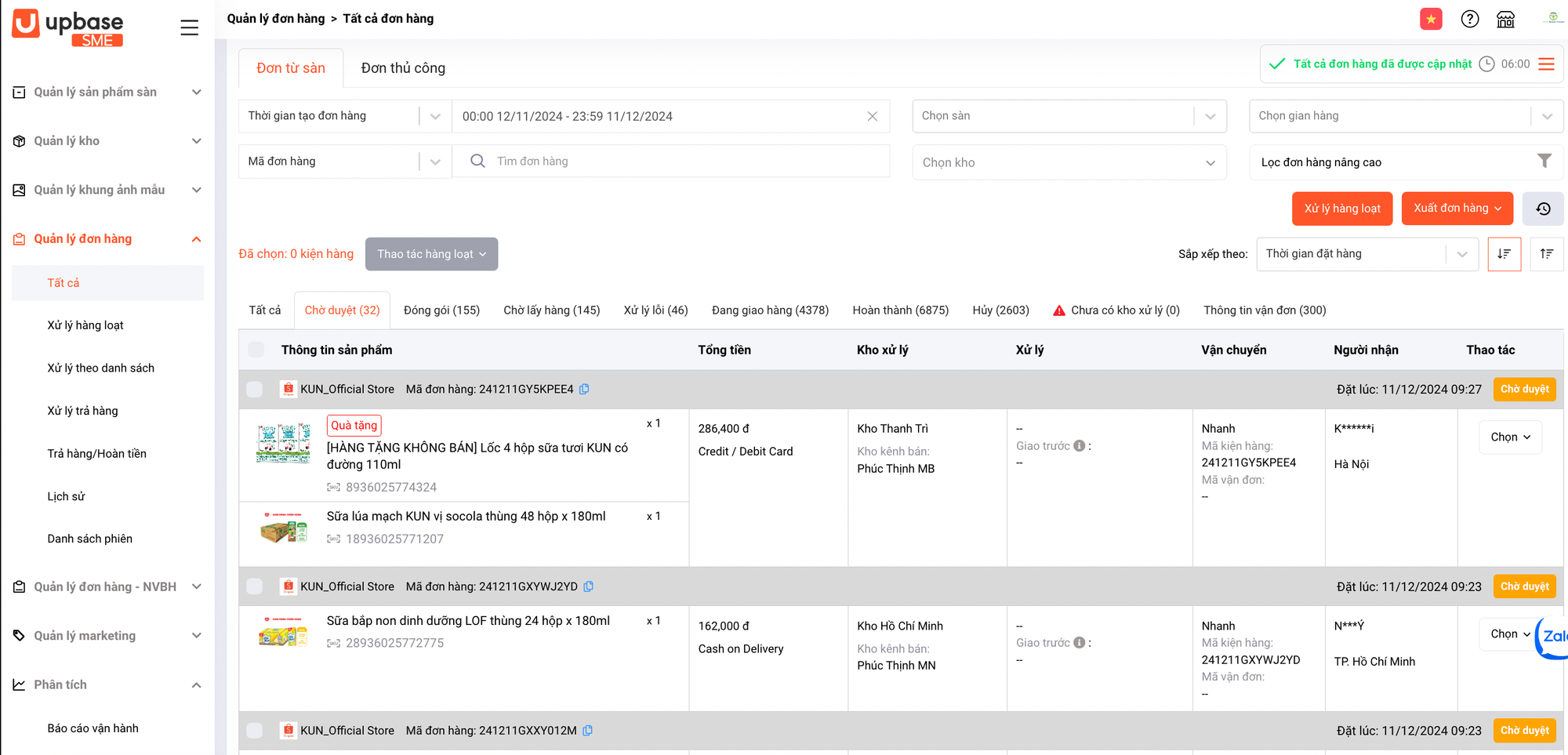Open the help question mark icon

[1470, 19]
